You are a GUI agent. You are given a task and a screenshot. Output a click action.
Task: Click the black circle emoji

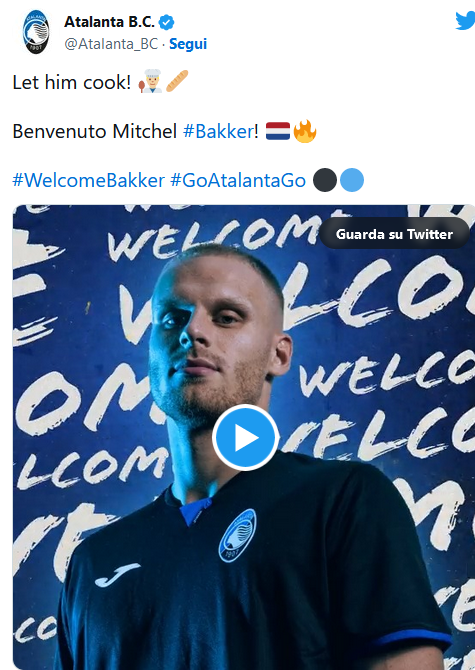pyautogui.click(x=325, y=180)
